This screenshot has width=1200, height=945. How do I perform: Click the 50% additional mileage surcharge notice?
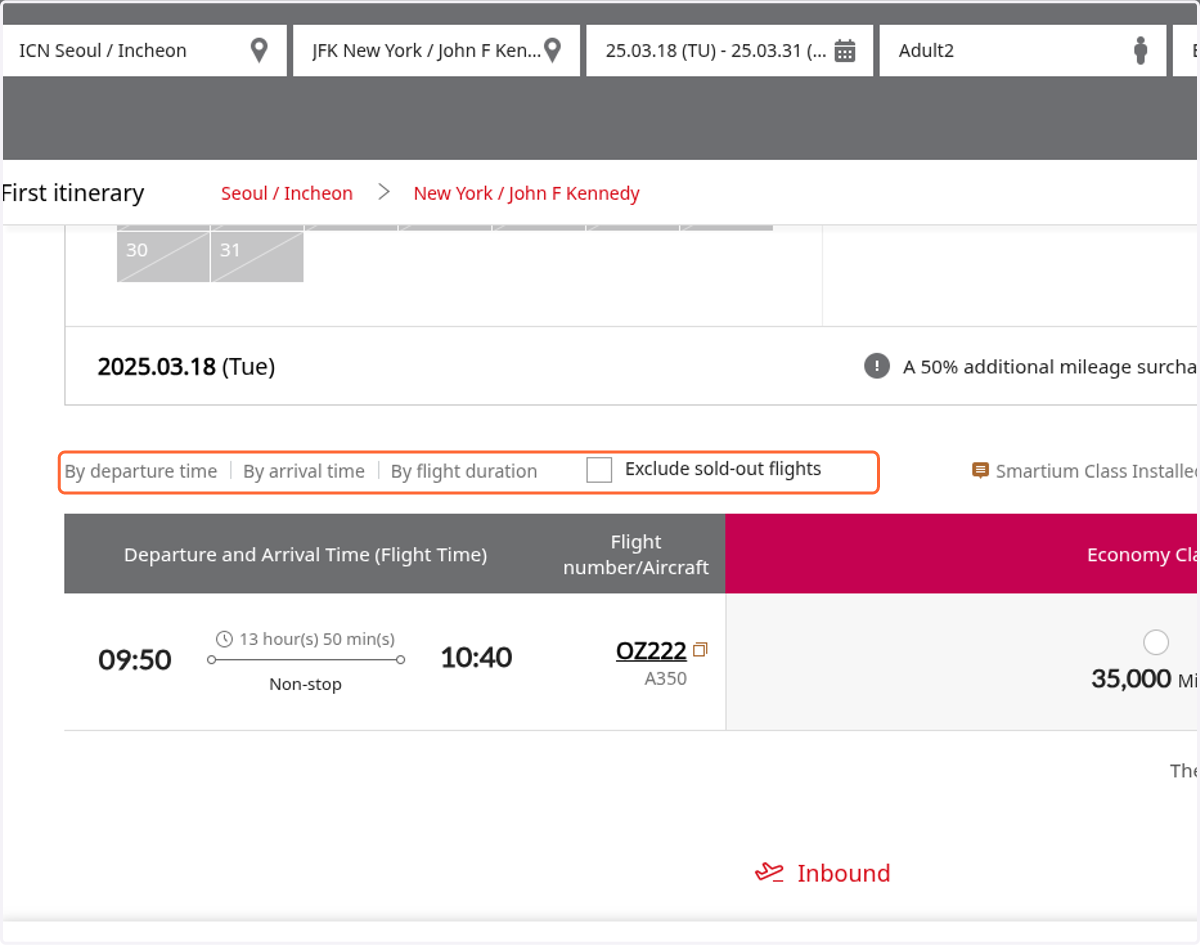(x=1051, y=367)
